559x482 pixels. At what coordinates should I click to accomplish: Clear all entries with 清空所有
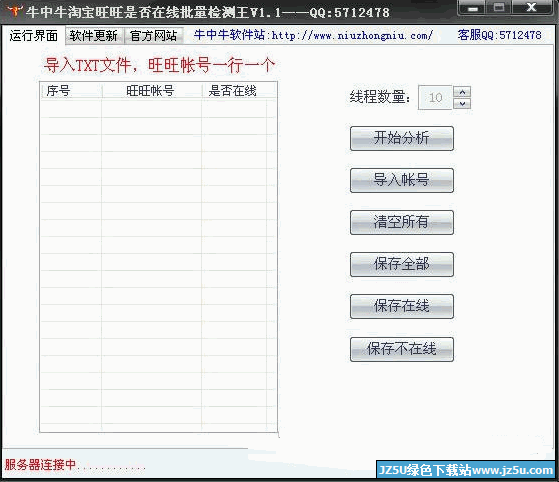(x=402, y=222)
